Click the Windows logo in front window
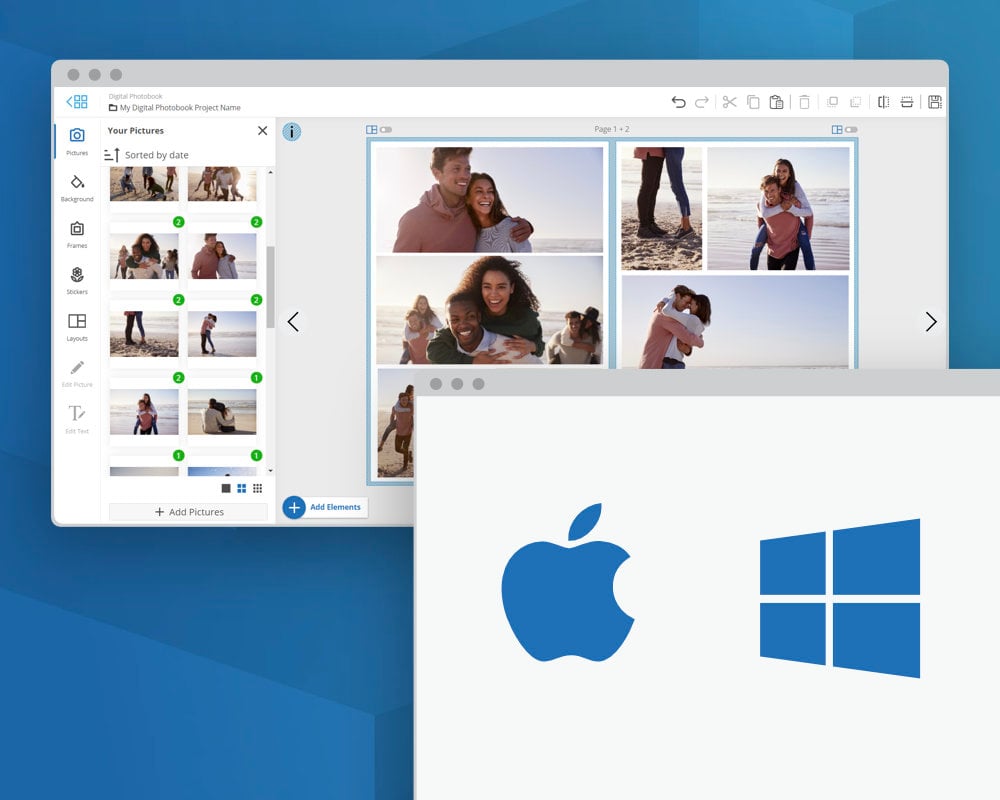This screenshot has height=800, width=1000. pos(840,598)
